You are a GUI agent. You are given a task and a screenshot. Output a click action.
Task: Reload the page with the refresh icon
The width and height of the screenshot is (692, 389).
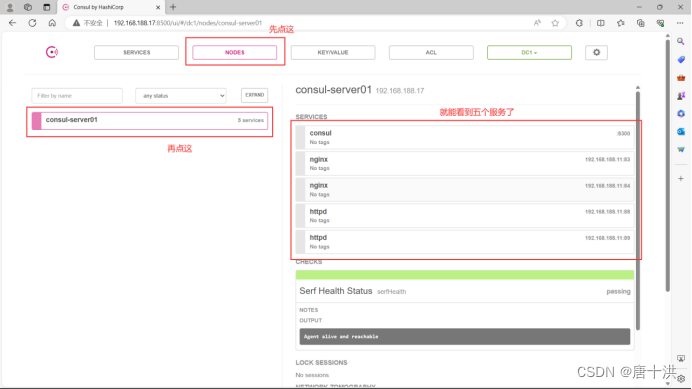tap(32, 23)
